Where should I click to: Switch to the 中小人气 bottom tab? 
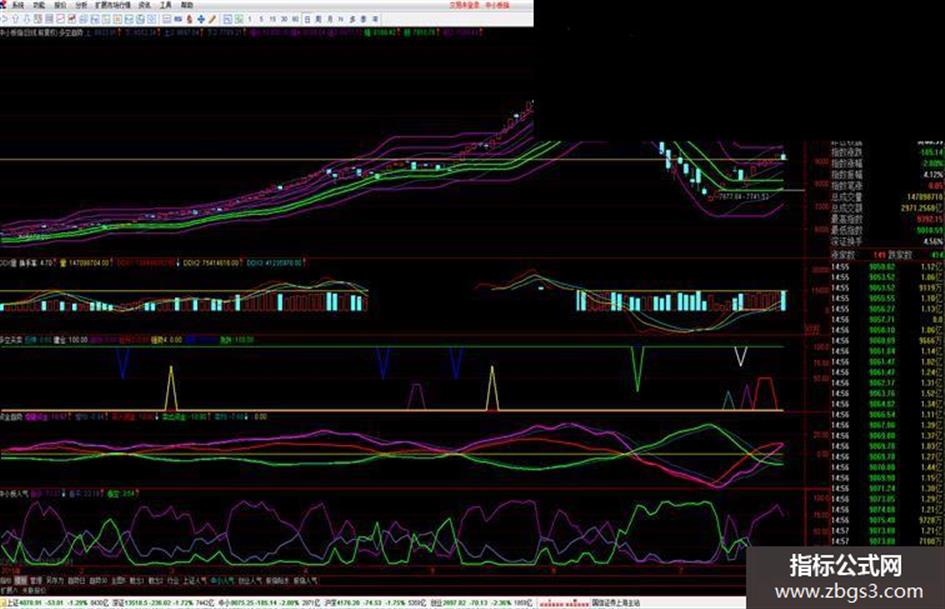222,581
